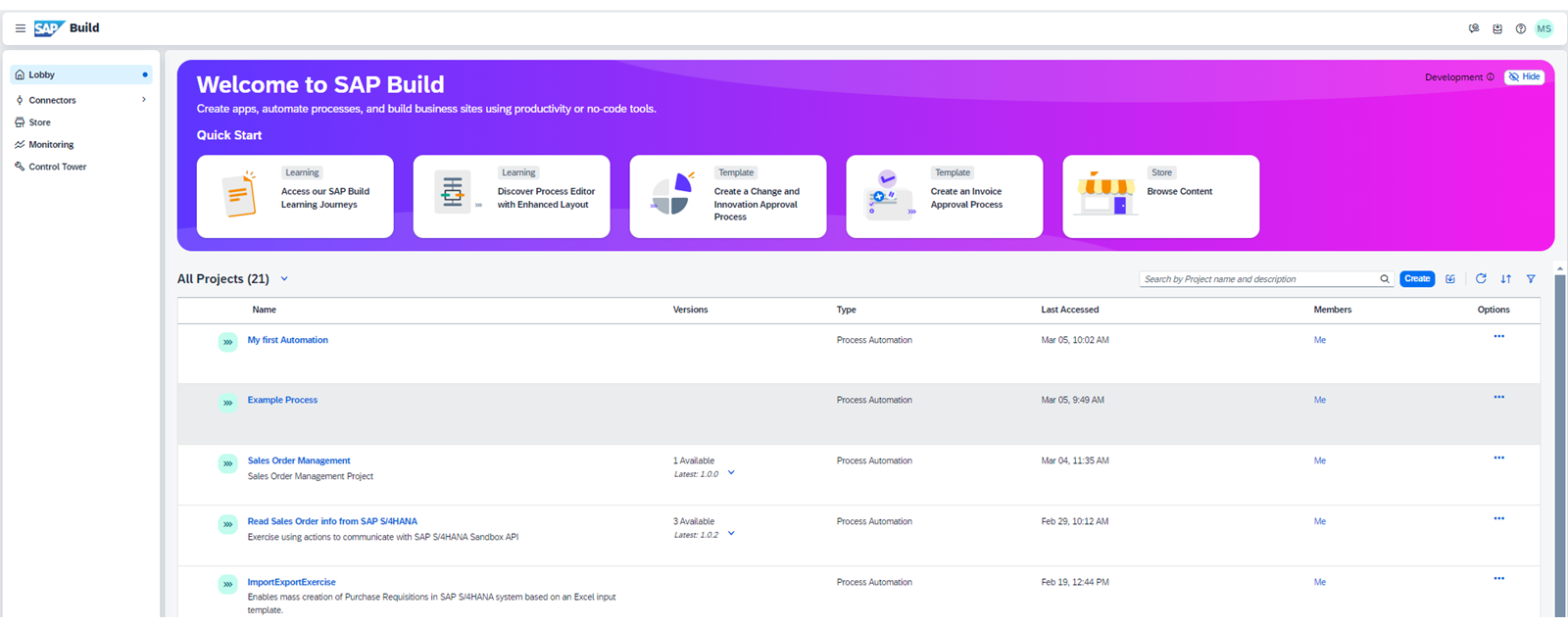Open the hamburger navigation menu
Screen dimensions: 1568x627
coord(20,28)
